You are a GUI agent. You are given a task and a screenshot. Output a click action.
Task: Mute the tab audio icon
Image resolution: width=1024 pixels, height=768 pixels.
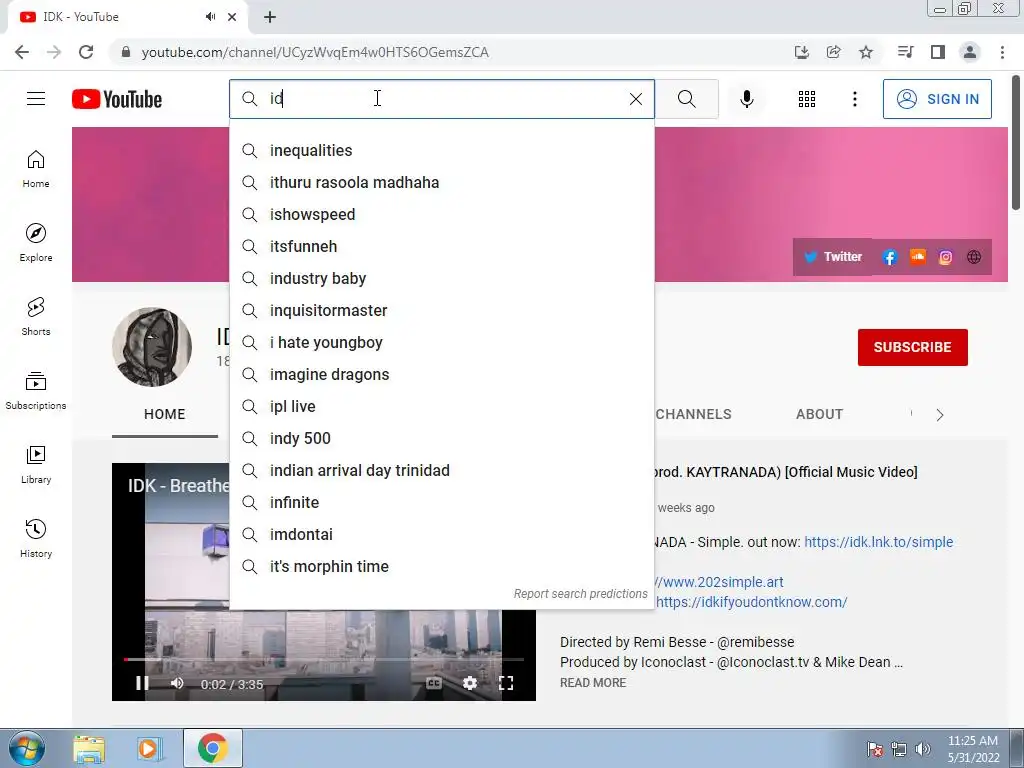point(210,17)
